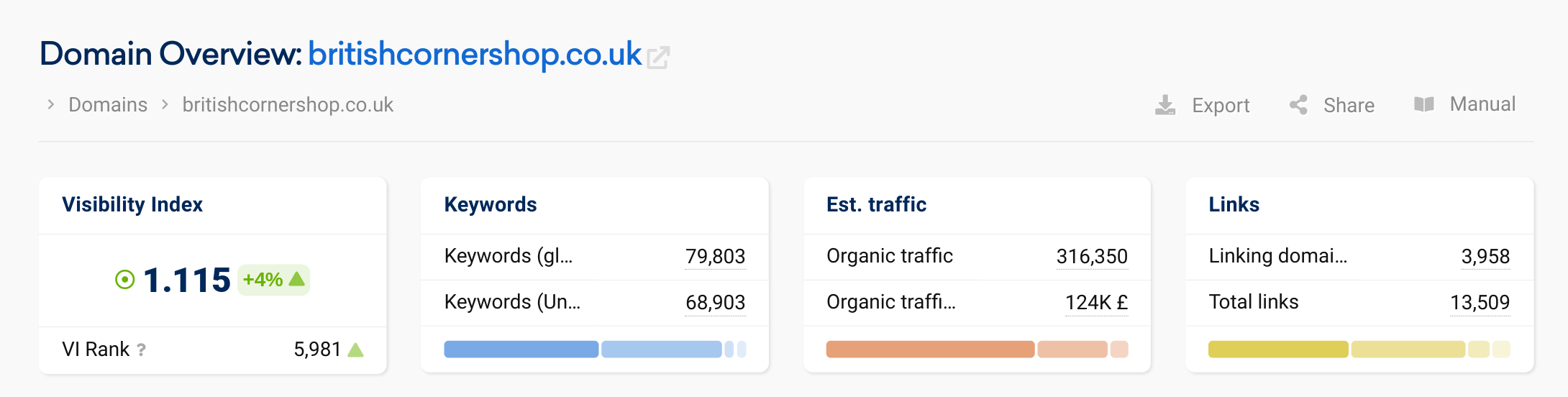The image size is (1568, 397).
Task: Open Domains breadcrumb link
Action: pyautogui.click(x=108, y=105)
